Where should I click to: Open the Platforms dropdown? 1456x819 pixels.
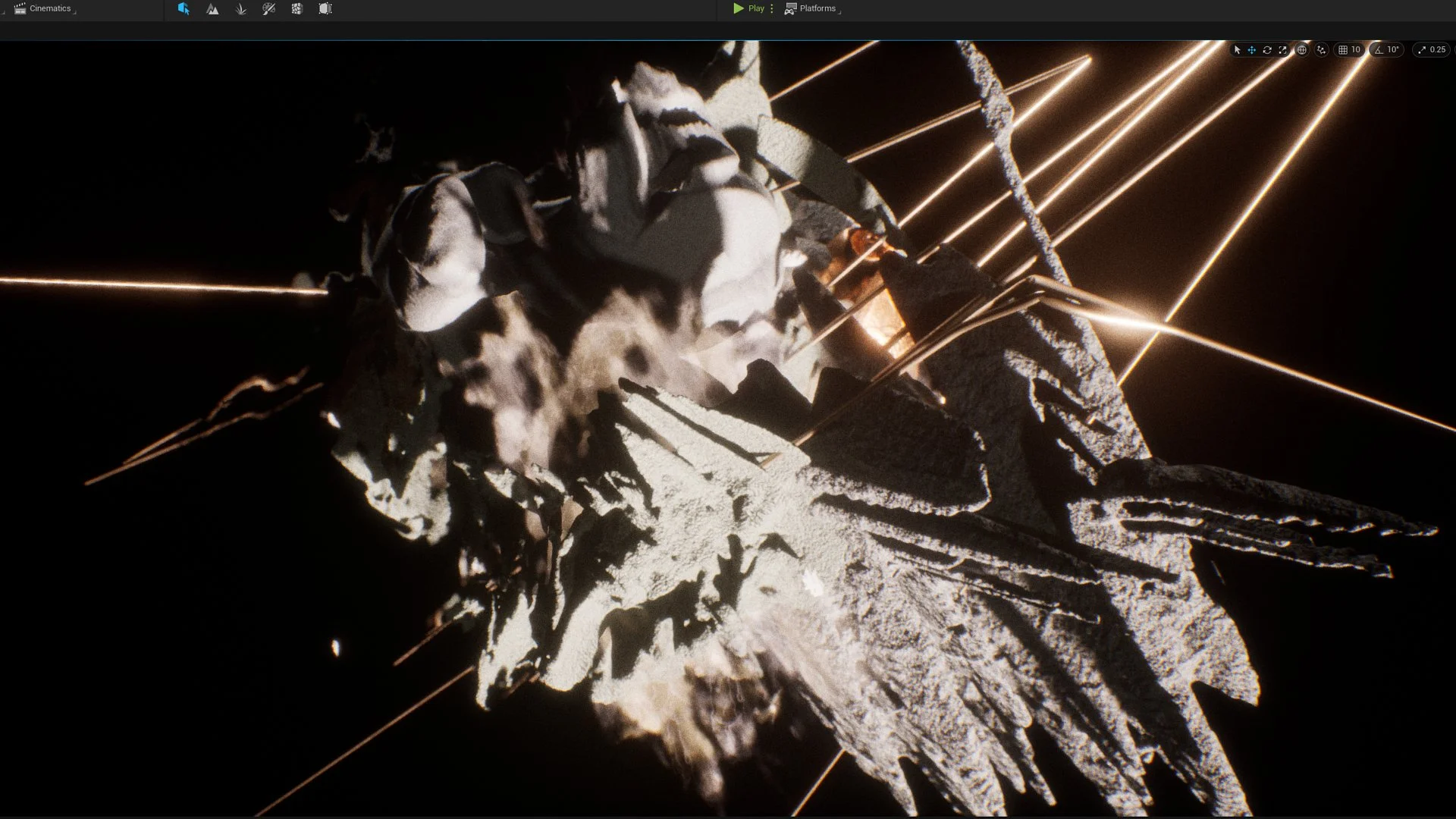pos(812,9)
